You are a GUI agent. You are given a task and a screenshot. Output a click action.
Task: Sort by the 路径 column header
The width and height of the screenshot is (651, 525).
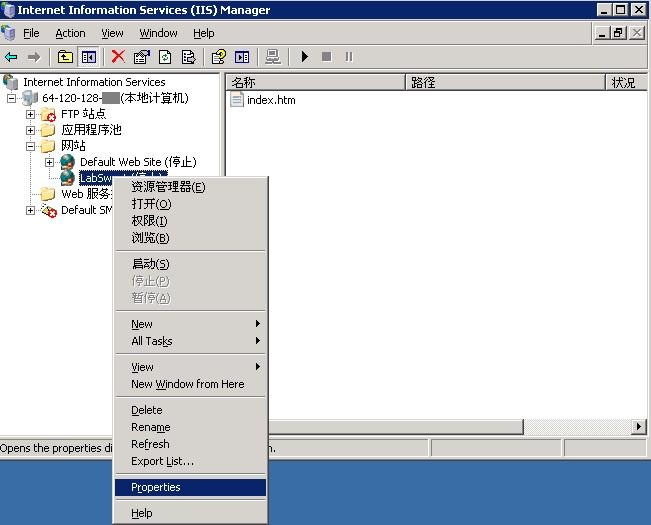coord(505,83)
